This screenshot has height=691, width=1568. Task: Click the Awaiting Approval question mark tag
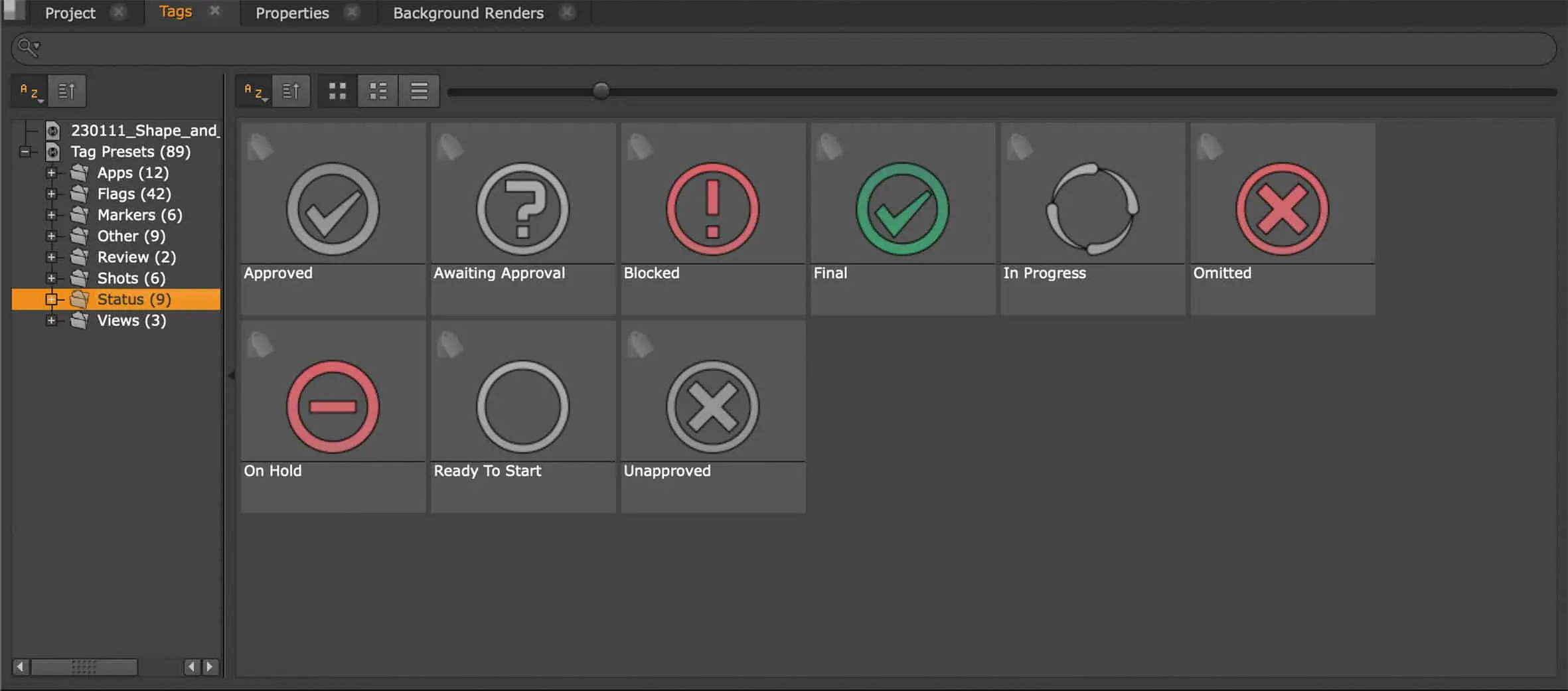[x=522, y=209]
